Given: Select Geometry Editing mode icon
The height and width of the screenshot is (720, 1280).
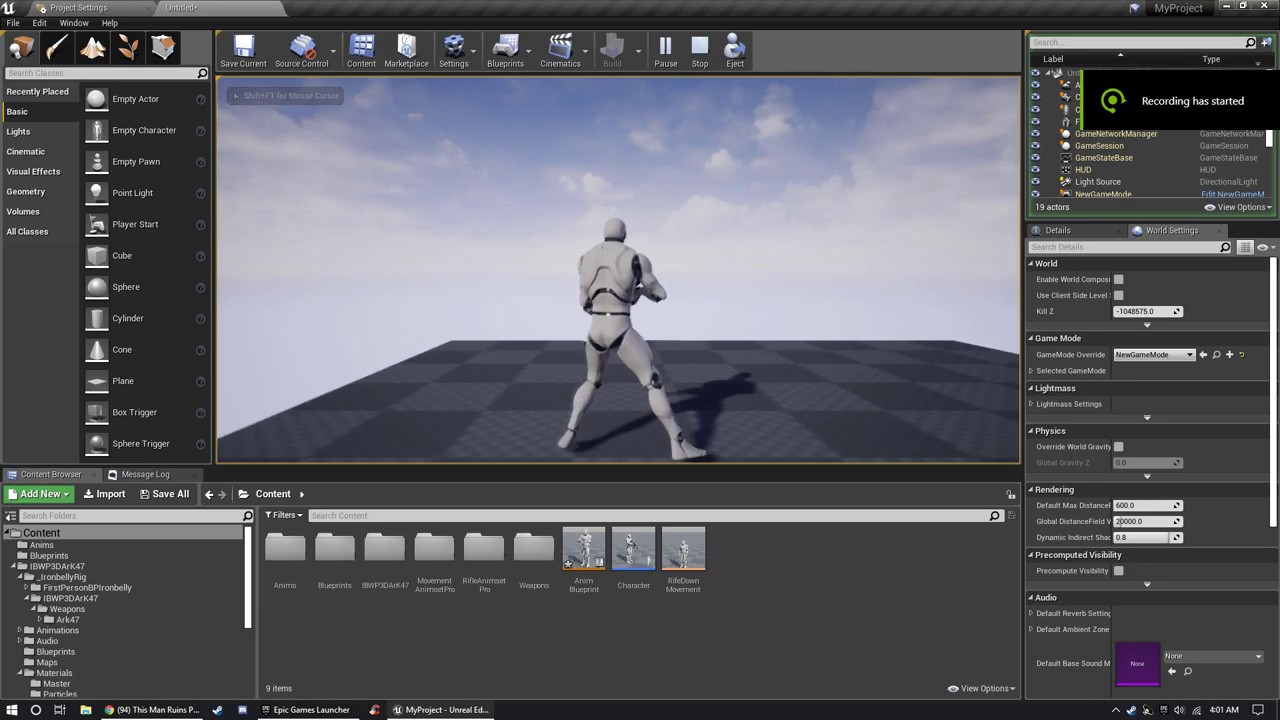Looking at the screenshot, I should (x=163, y=47).
